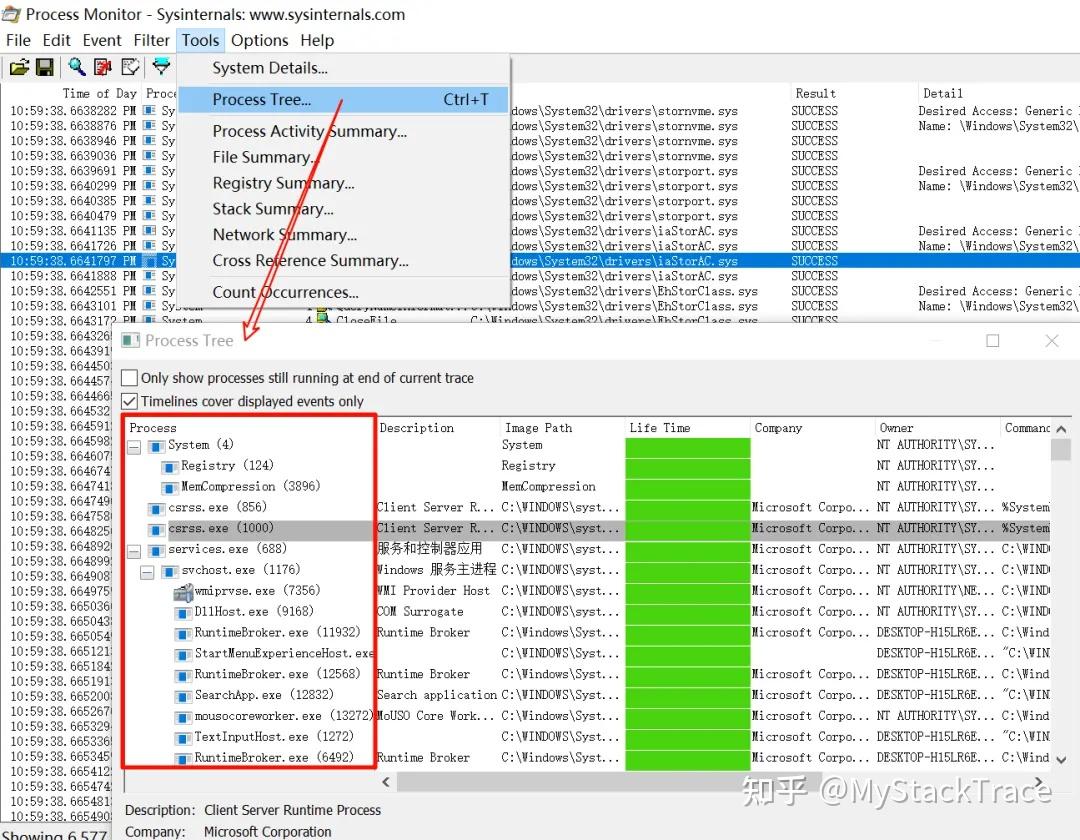1080x840 pixels.
Task: Click the services.exe (688) process icon
Action: (x=157, y=551)
